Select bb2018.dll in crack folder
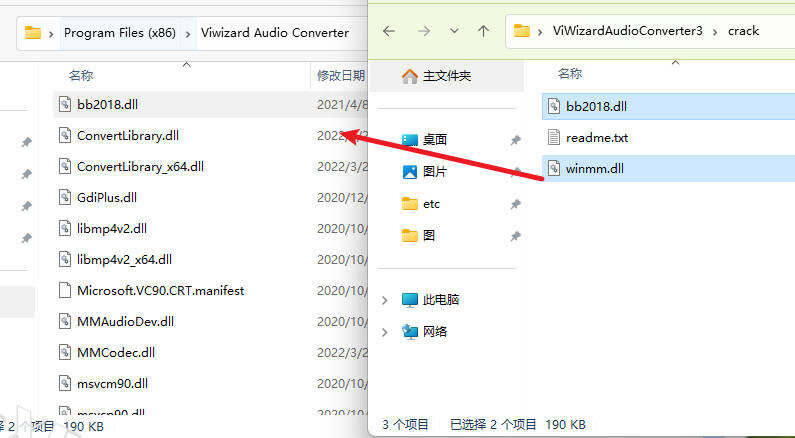 (596, 106)
